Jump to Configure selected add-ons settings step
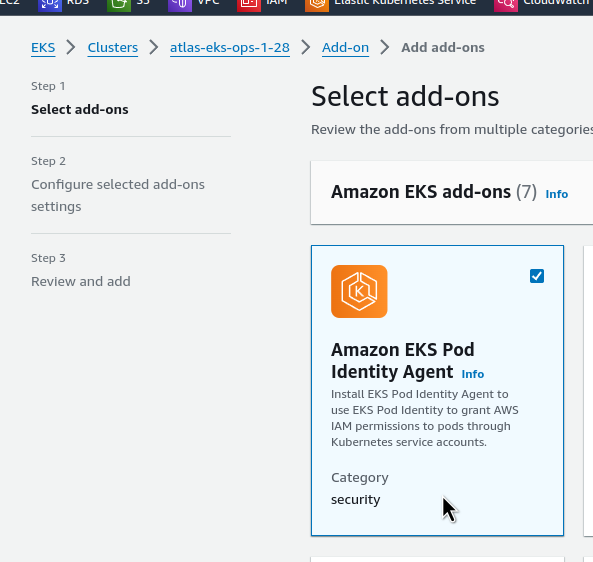The width and height of the screenshot is (593, 562). 118,196
